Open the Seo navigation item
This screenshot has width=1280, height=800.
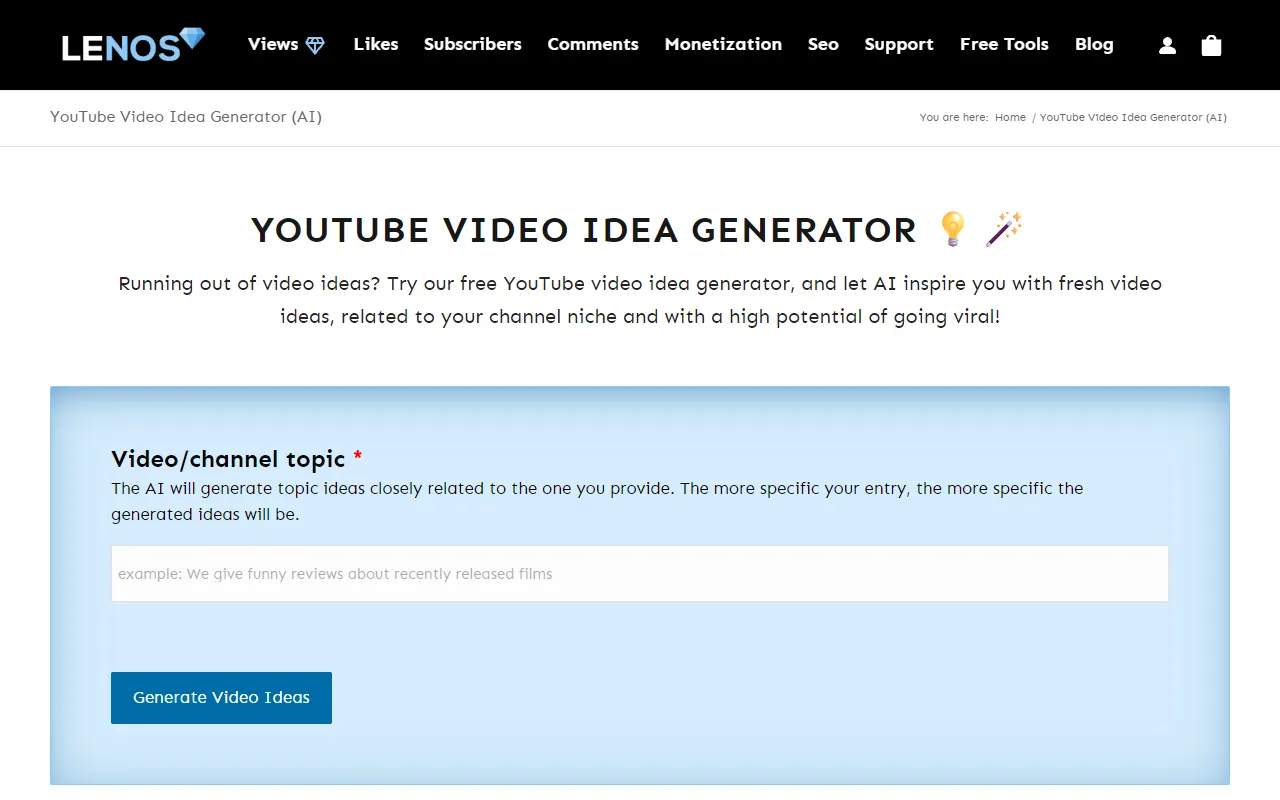[823, 44]
